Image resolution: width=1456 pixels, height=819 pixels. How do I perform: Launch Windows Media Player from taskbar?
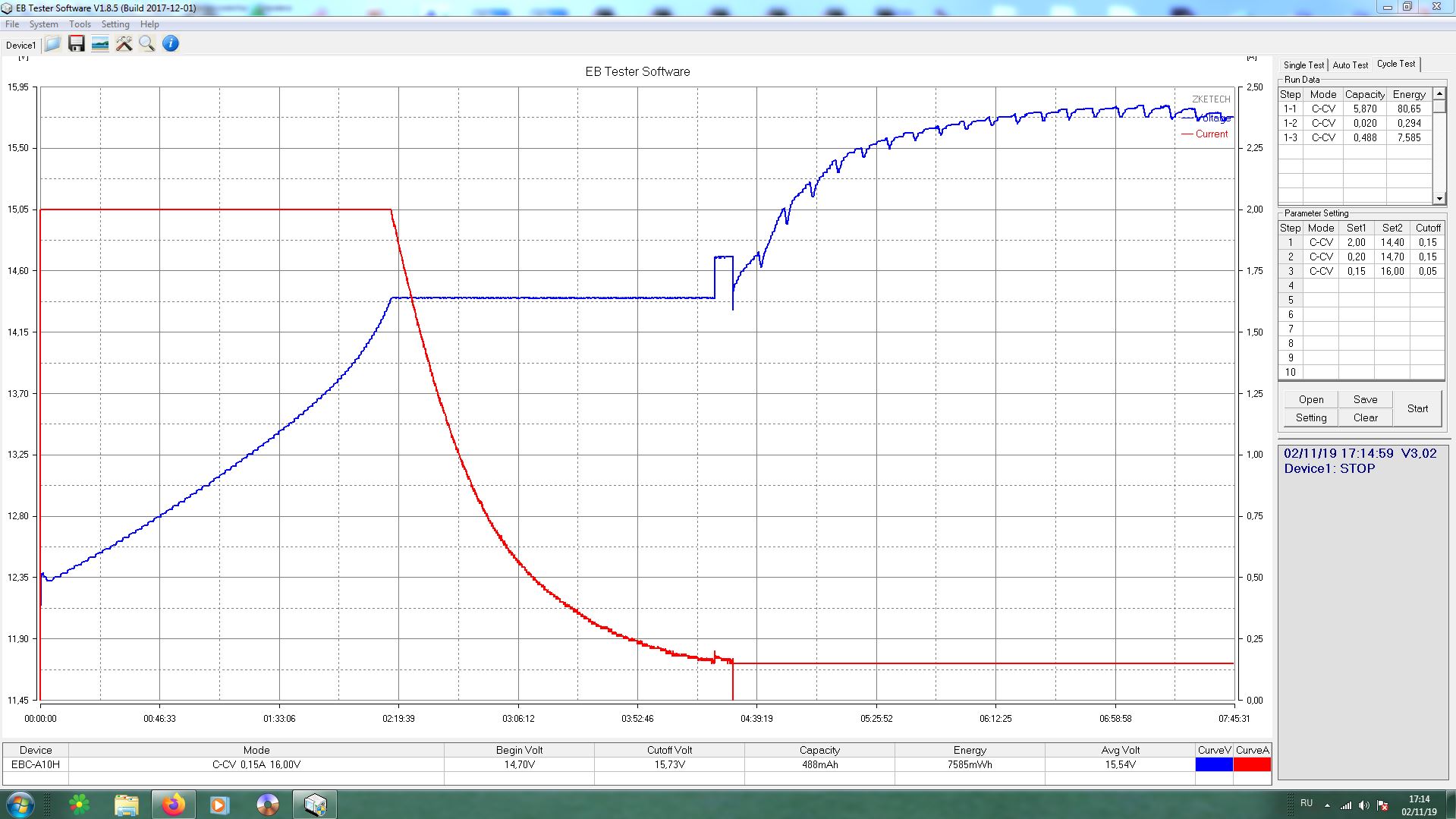220,805
